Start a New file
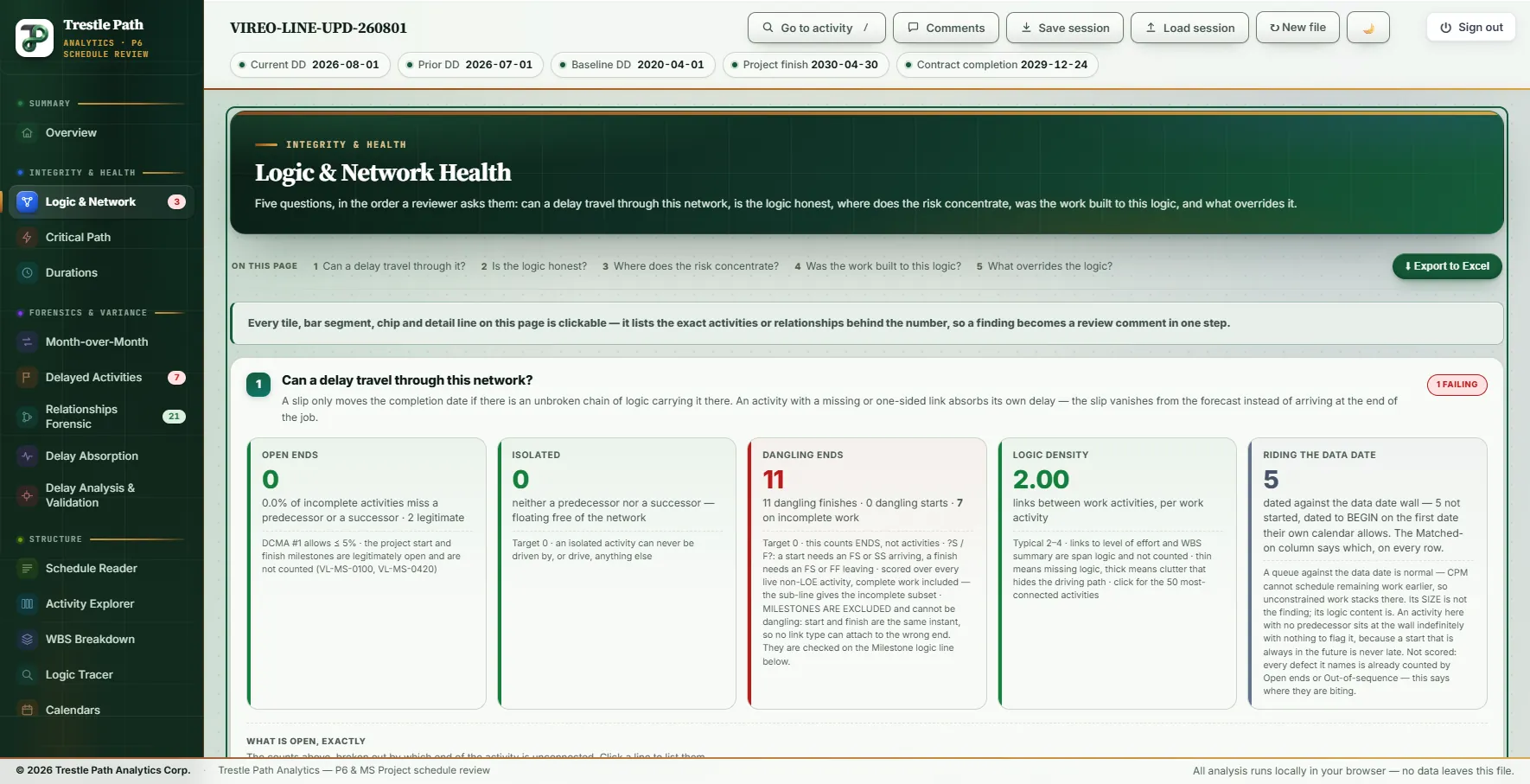This screenshot has width=1530, height=784. point(1297,28)
